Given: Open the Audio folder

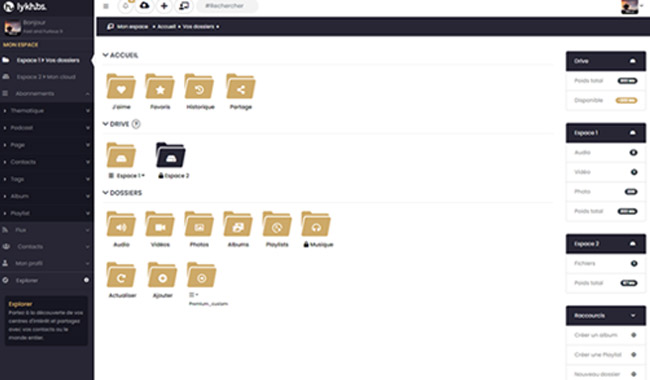Looking at the screenshot, I should tap(121, 224).
